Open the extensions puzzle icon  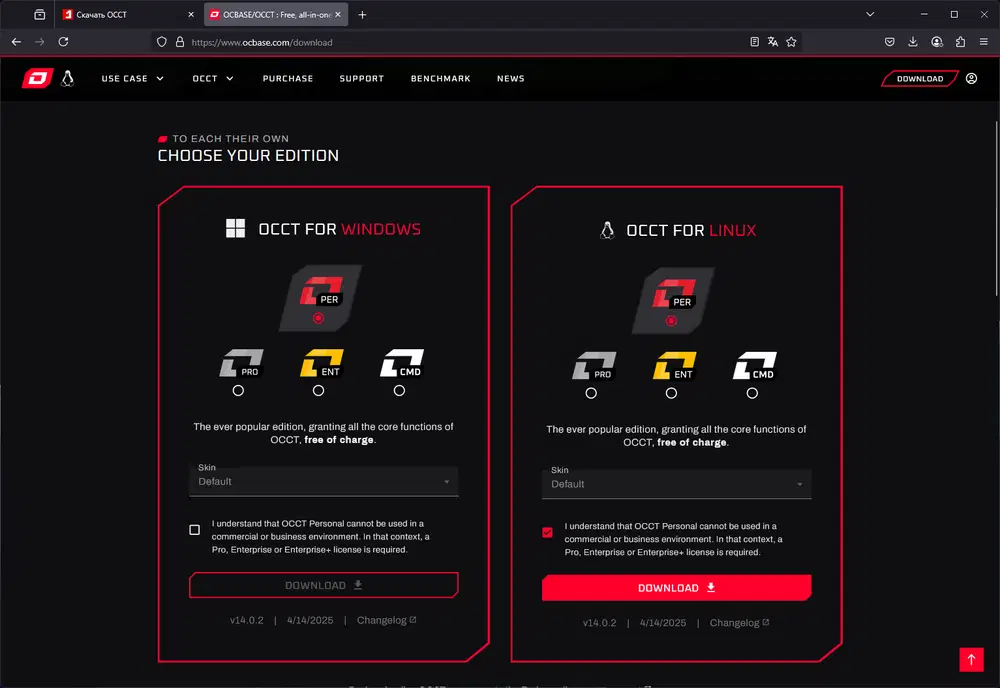click(960, 42)
